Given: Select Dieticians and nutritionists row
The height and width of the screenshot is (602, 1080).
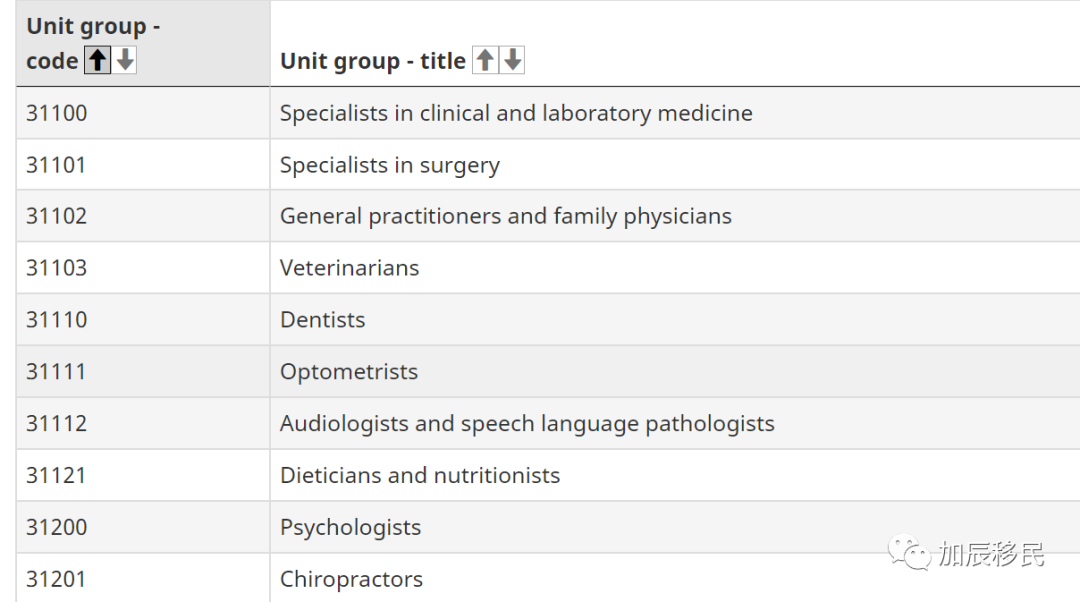Looking at the screenshot, I should [x=548, y=475].
